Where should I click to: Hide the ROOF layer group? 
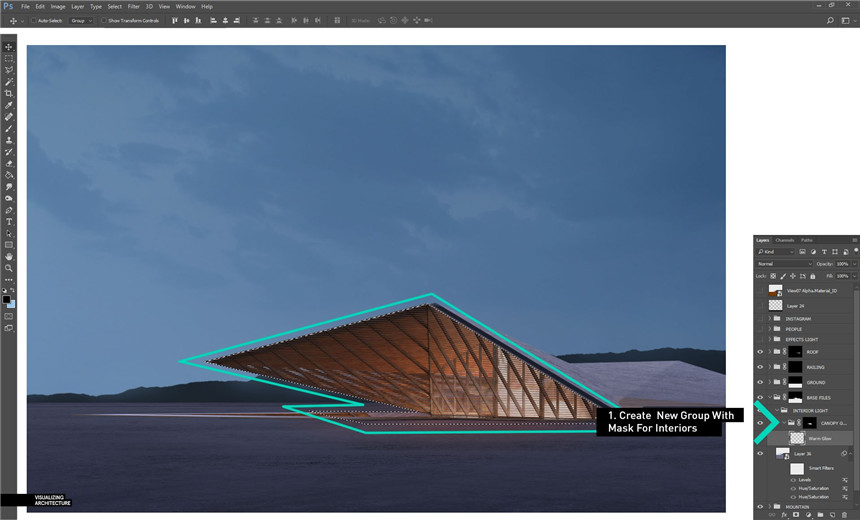point(760,352)
